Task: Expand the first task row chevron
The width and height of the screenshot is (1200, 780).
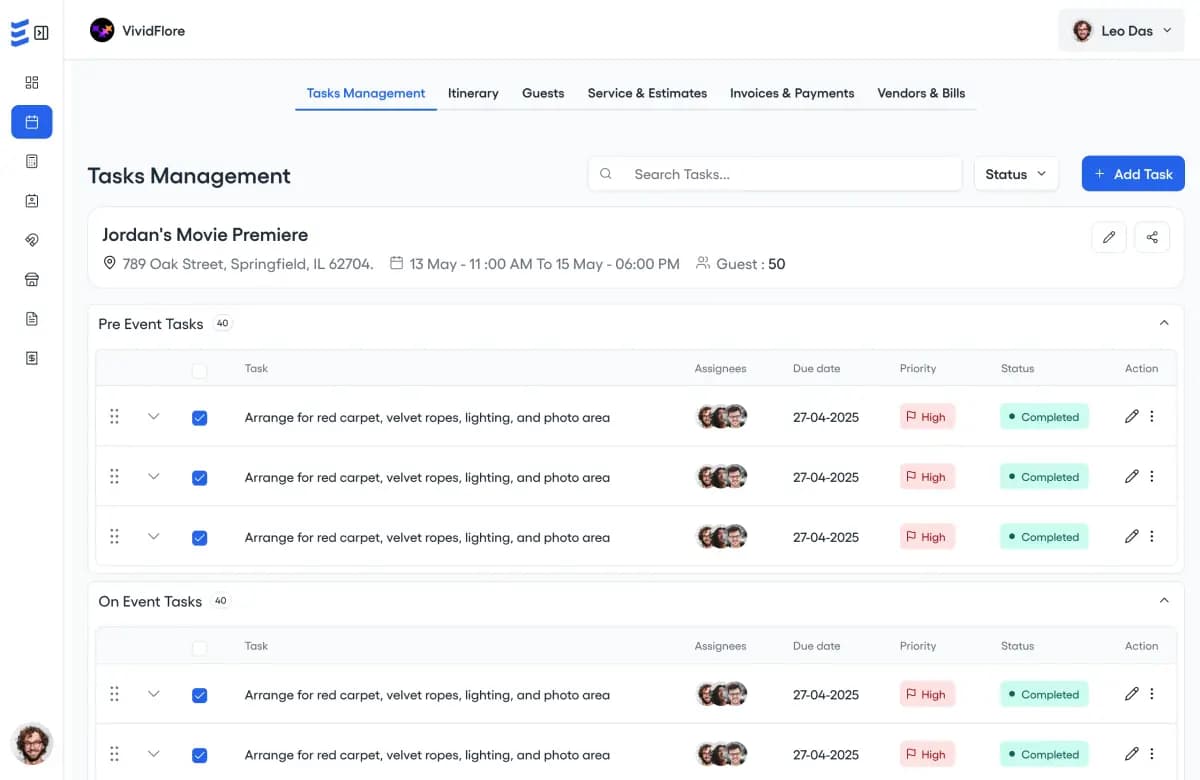Action: click(153, 417)
